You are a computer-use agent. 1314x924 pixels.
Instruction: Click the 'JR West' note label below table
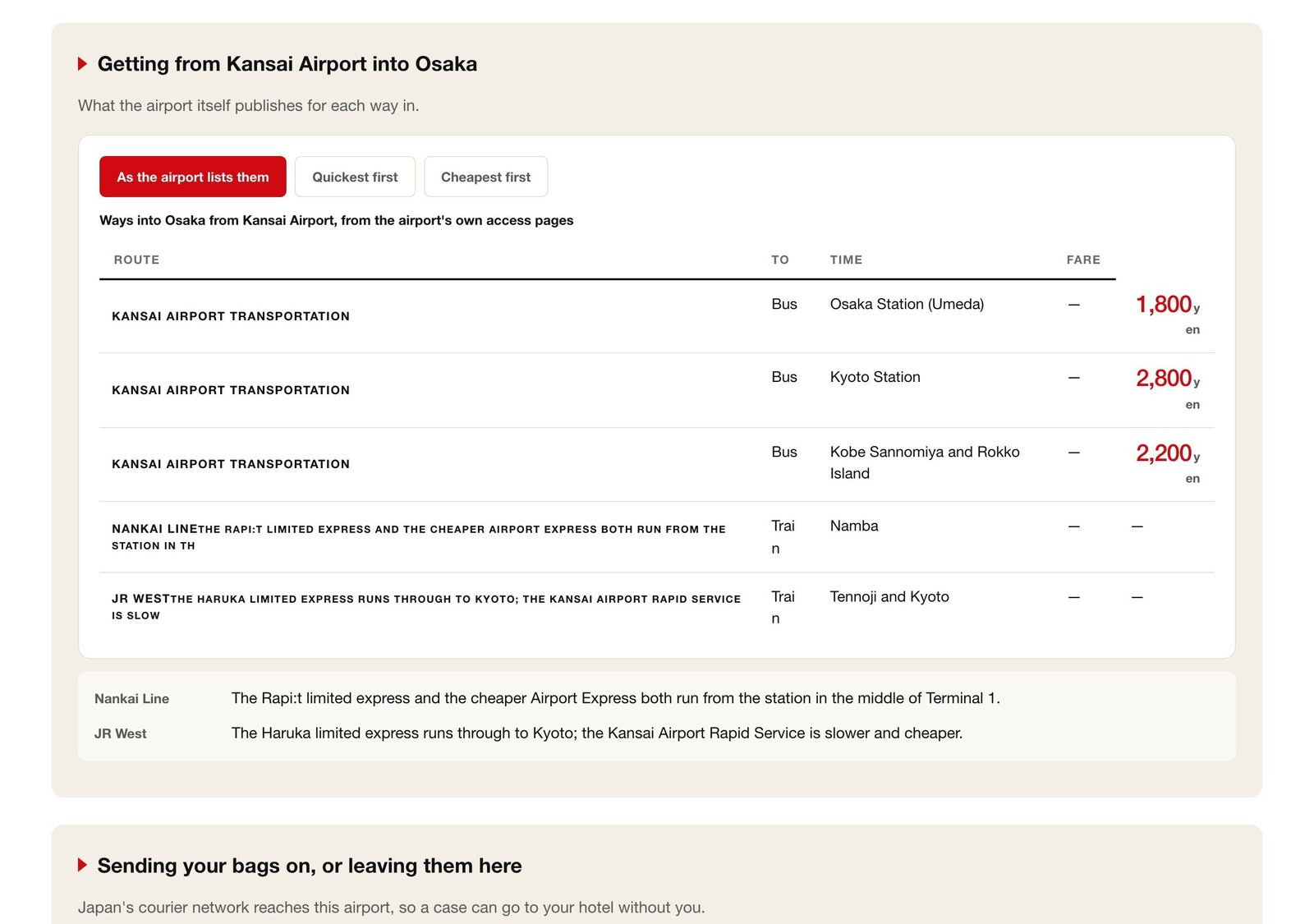[120, 733]
